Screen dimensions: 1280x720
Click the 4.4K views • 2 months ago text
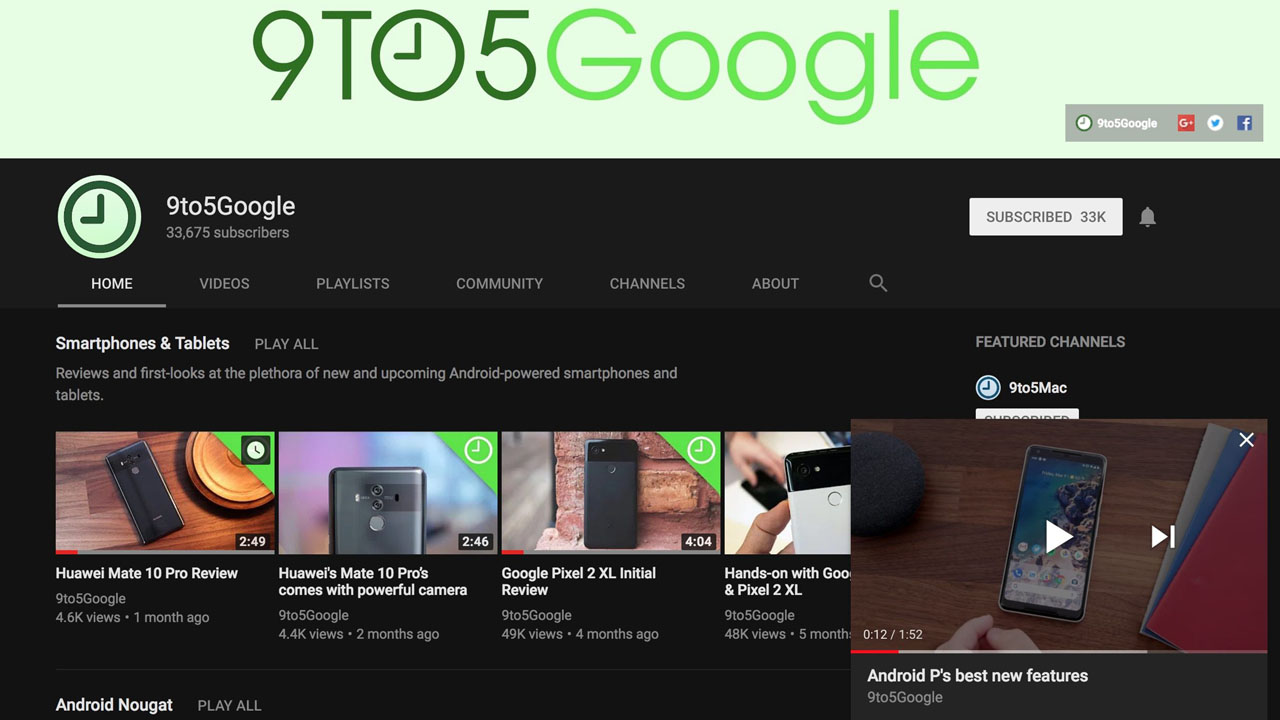tap(359, 634)
